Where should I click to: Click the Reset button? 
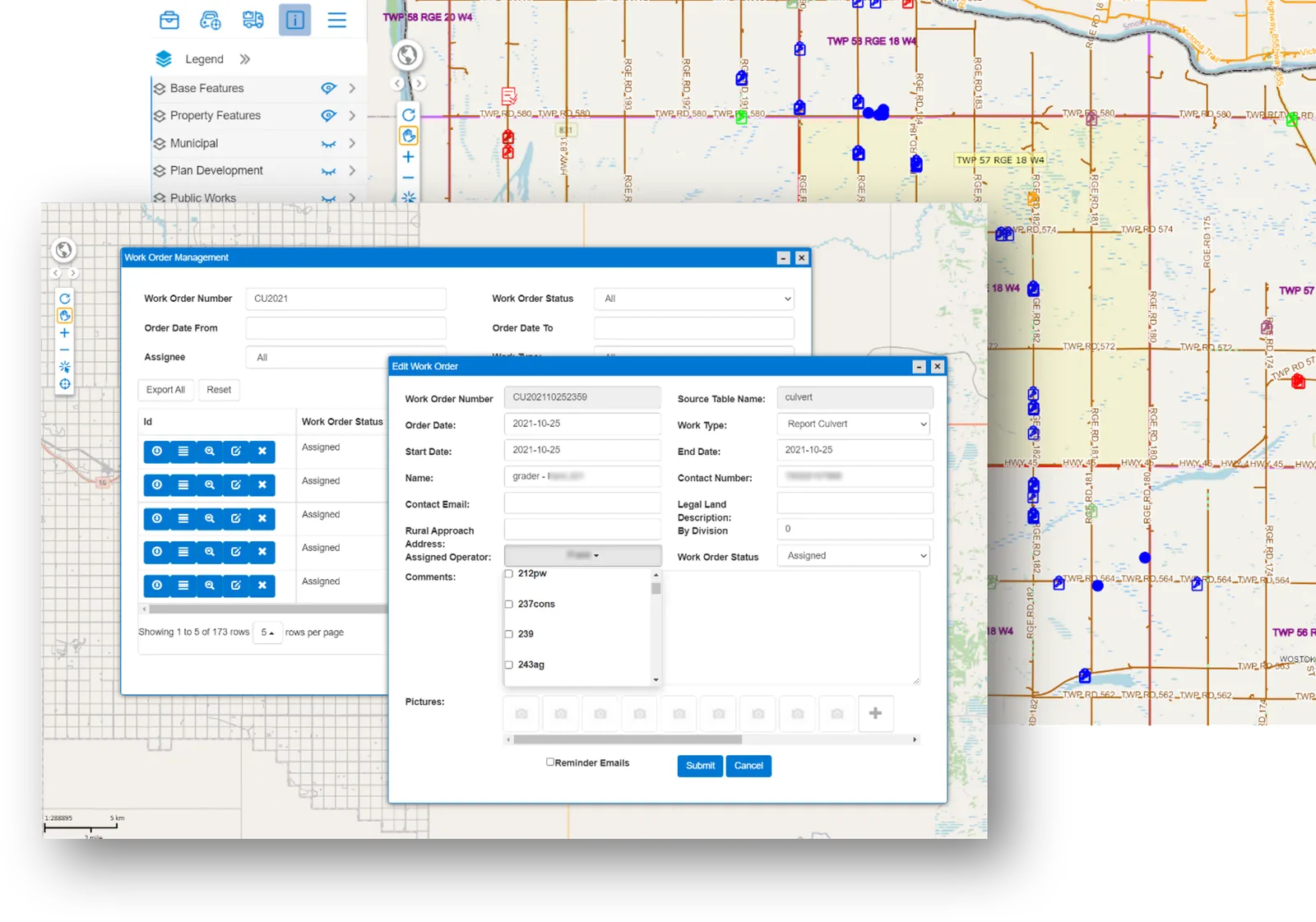pyautogui.click(x=219, y=390)
